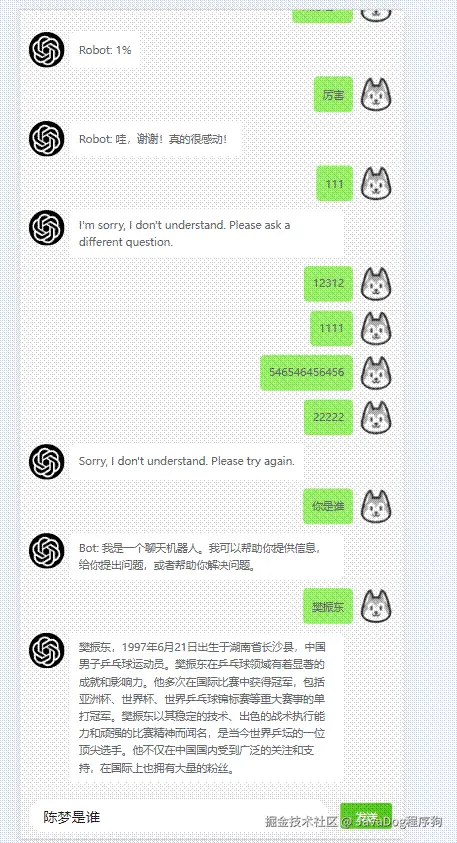Image resolution: width=457 pixels, height=843 pixels.
Task: Click the green '你是谁' message bubble
Action: point(328,506)
